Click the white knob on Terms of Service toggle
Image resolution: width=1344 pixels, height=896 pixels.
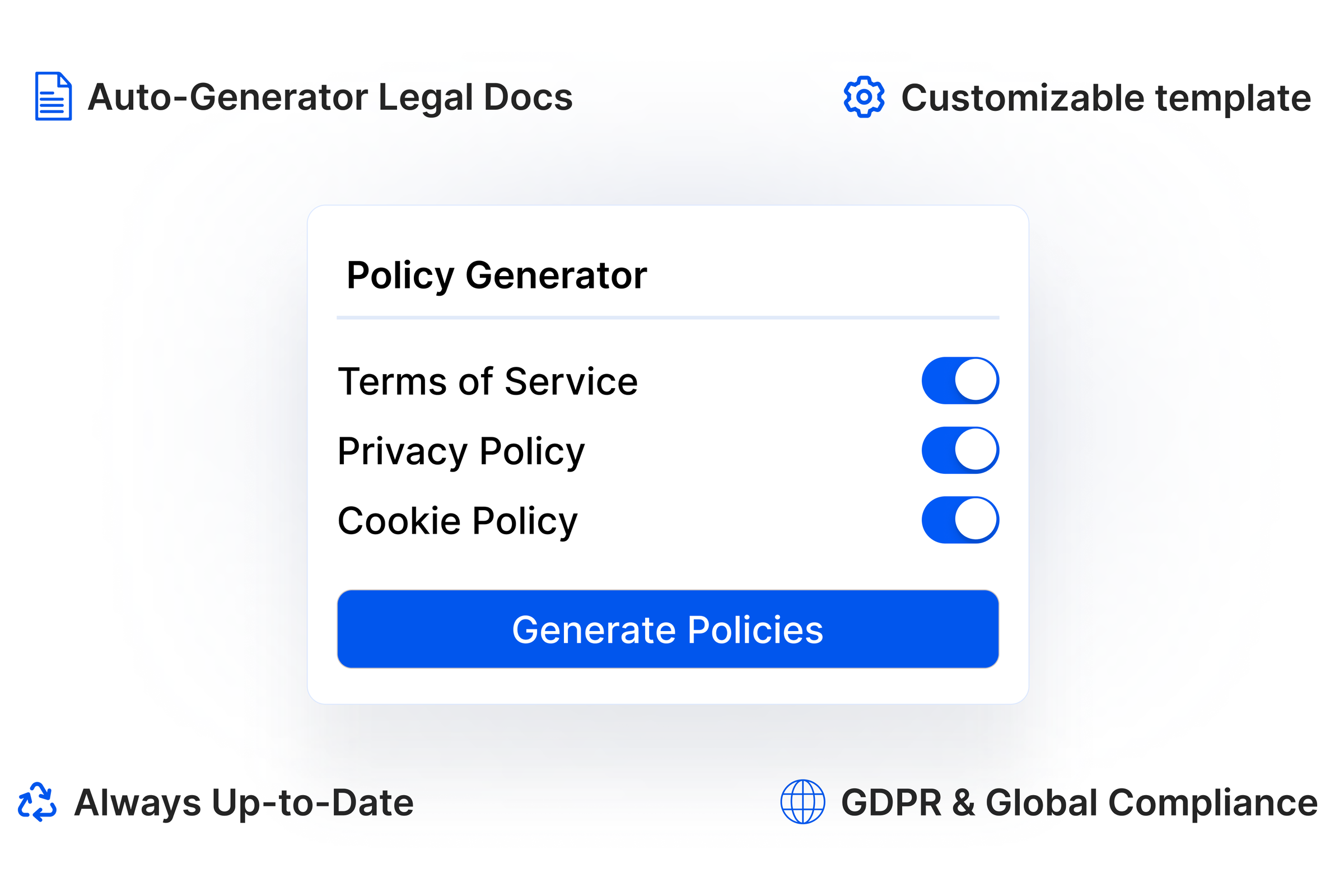(976, 381)
